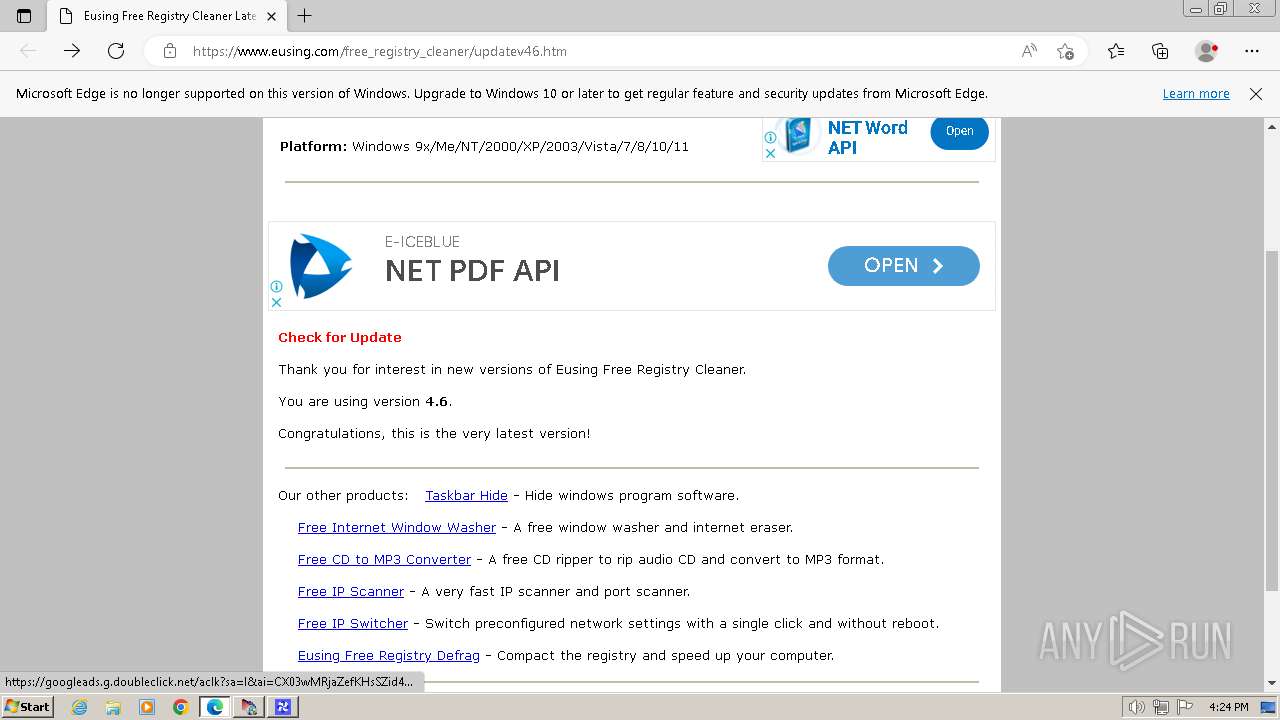This screenshot has height=720, width=1280.
Task: Open the Windows Start button
Action: click(x=28, y=707)
